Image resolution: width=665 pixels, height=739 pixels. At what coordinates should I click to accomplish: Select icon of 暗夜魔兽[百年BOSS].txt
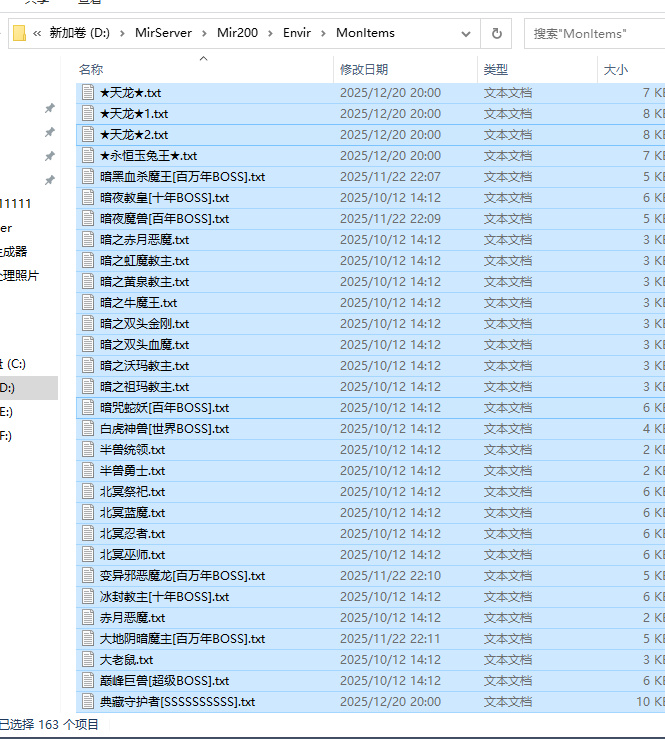pos(88,219)
